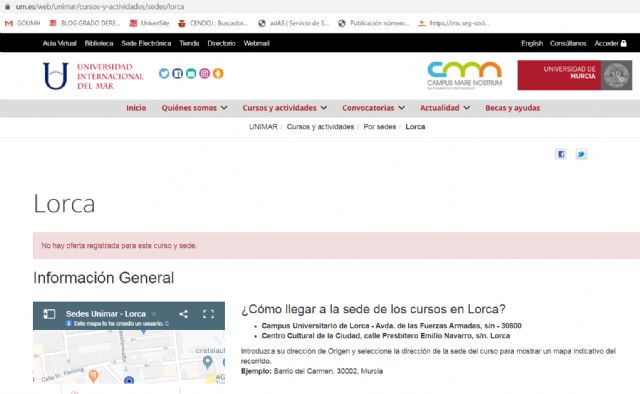Open Sede Electrónica link
This screenshot has width=640, height=394.
coord(146,43)
